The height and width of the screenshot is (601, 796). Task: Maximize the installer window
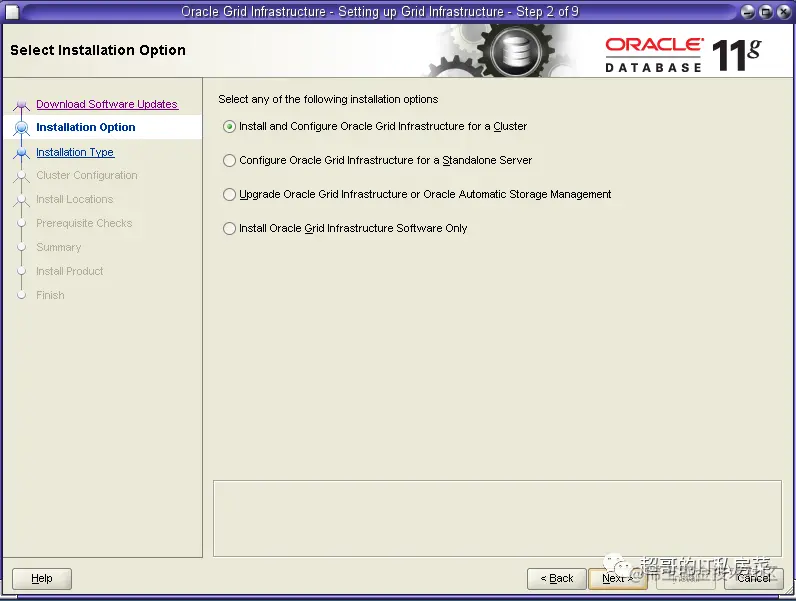click(x=766, y=11)
